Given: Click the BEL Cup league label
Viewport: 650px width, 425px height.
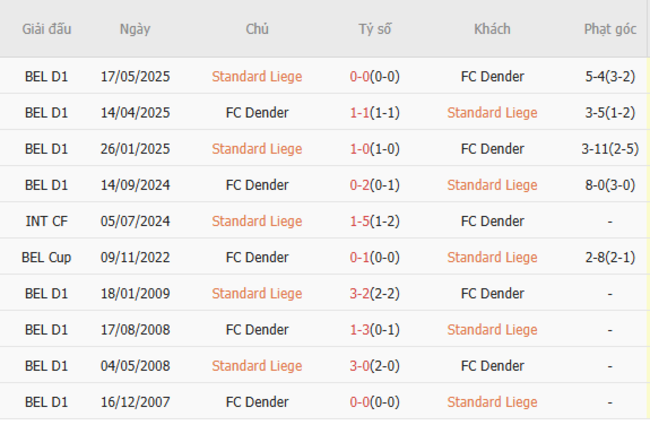Looking at the screenshot, I should (x=46, y=257).
